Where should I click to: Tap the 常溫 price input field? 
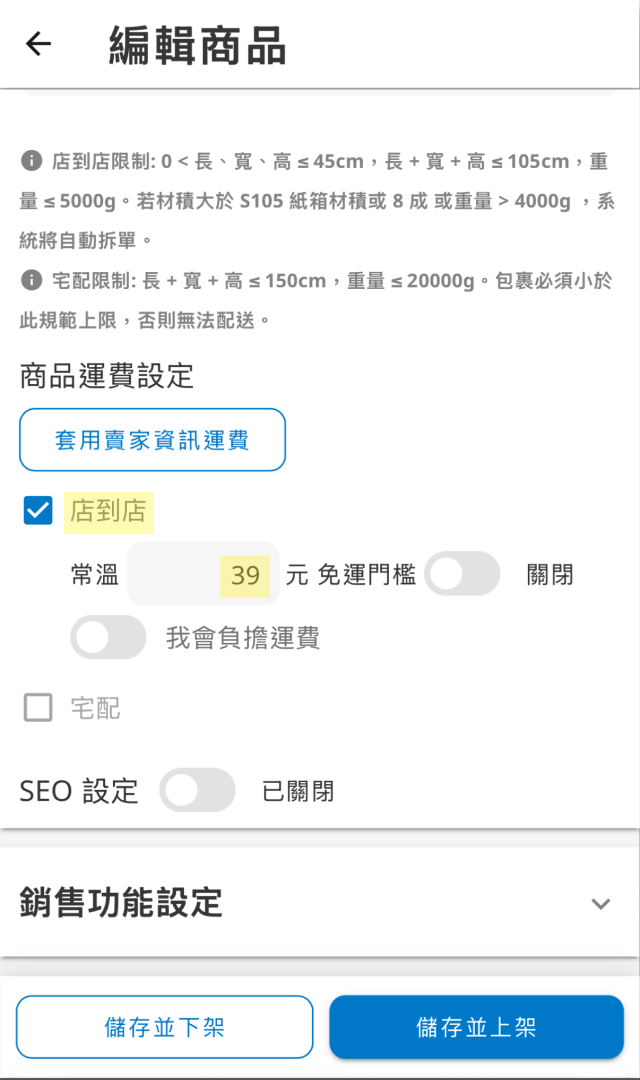[200, 574]
